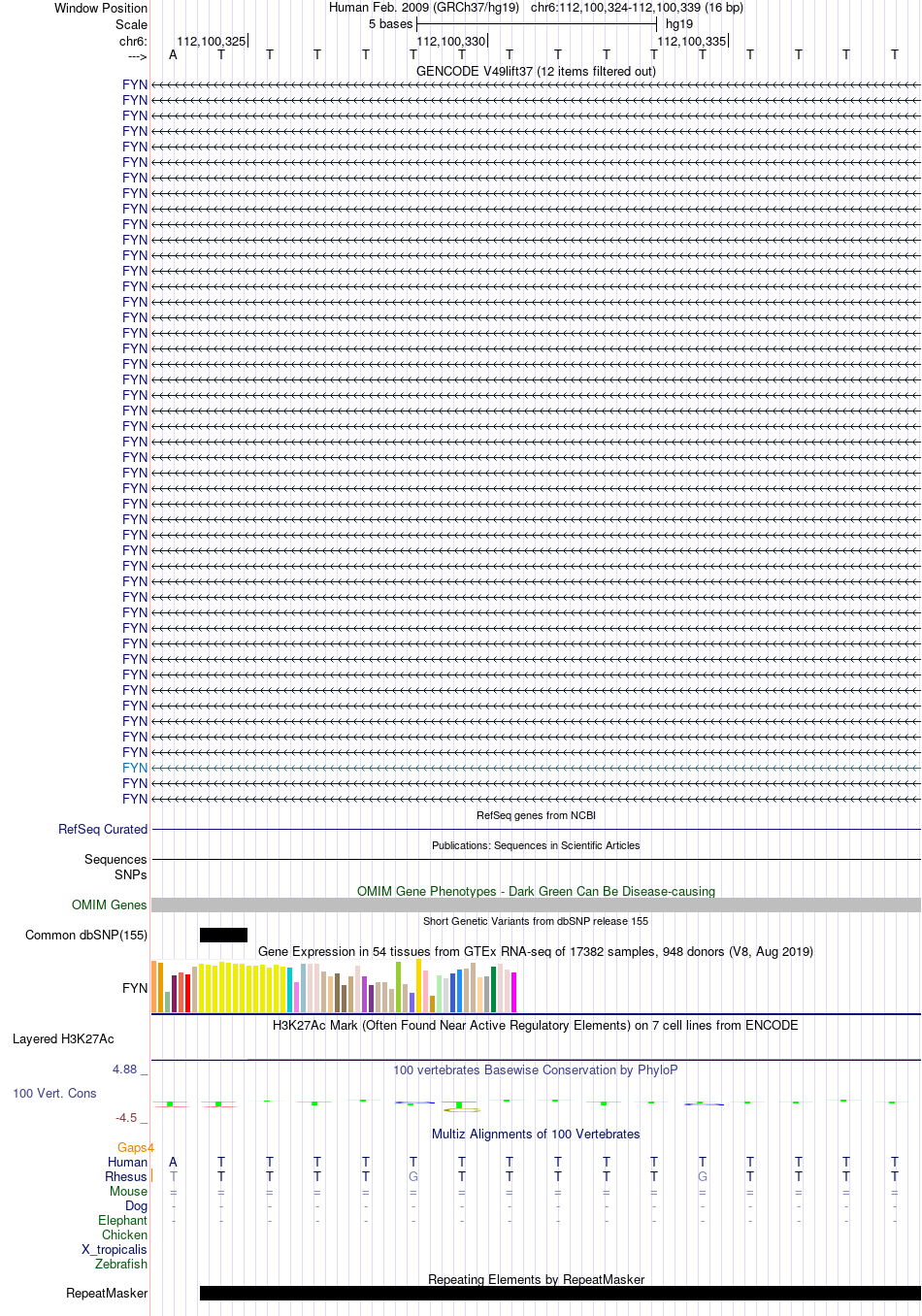Click the "Scale" label in the ruler
The height and width of the screenshot is (1316, 922).
tap(131, 24)
